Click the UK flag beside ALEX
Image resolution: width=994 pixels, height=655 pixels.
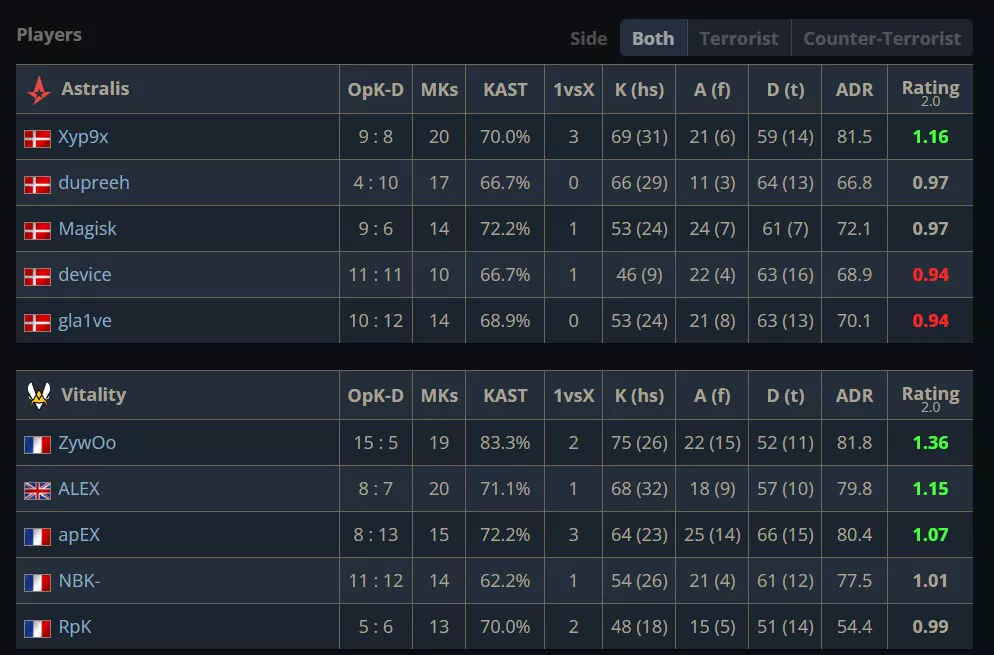tap(37, 490)
